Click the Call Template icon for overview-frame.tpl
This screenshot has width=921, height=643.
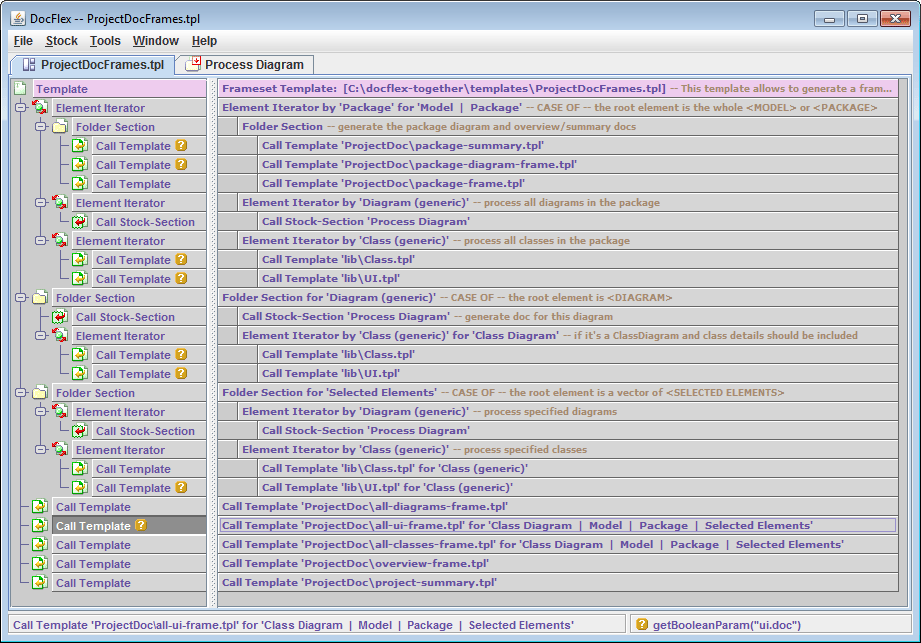pyautogui.click(x=40, y=564)
